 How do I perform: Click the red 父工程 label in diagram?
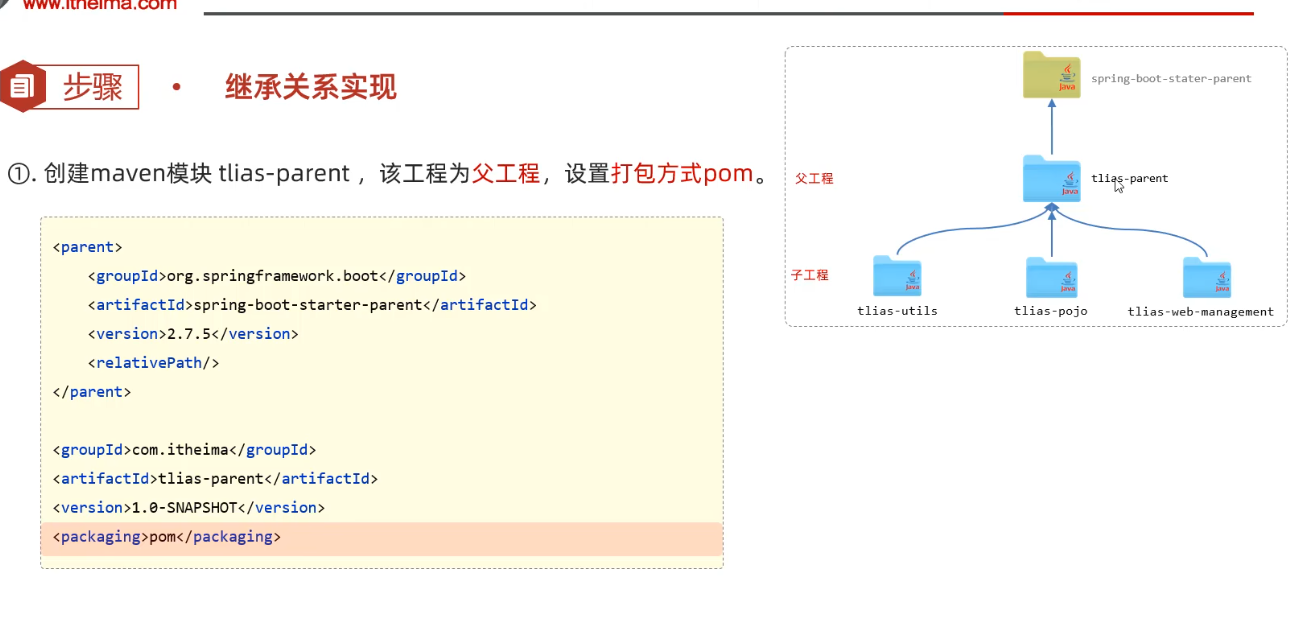(814, 179)
